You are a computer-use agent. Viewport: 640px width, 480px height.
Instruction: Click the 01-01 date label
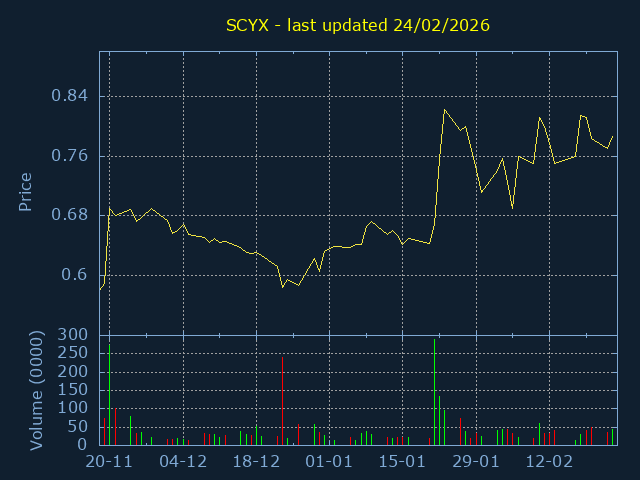point(329,462)
